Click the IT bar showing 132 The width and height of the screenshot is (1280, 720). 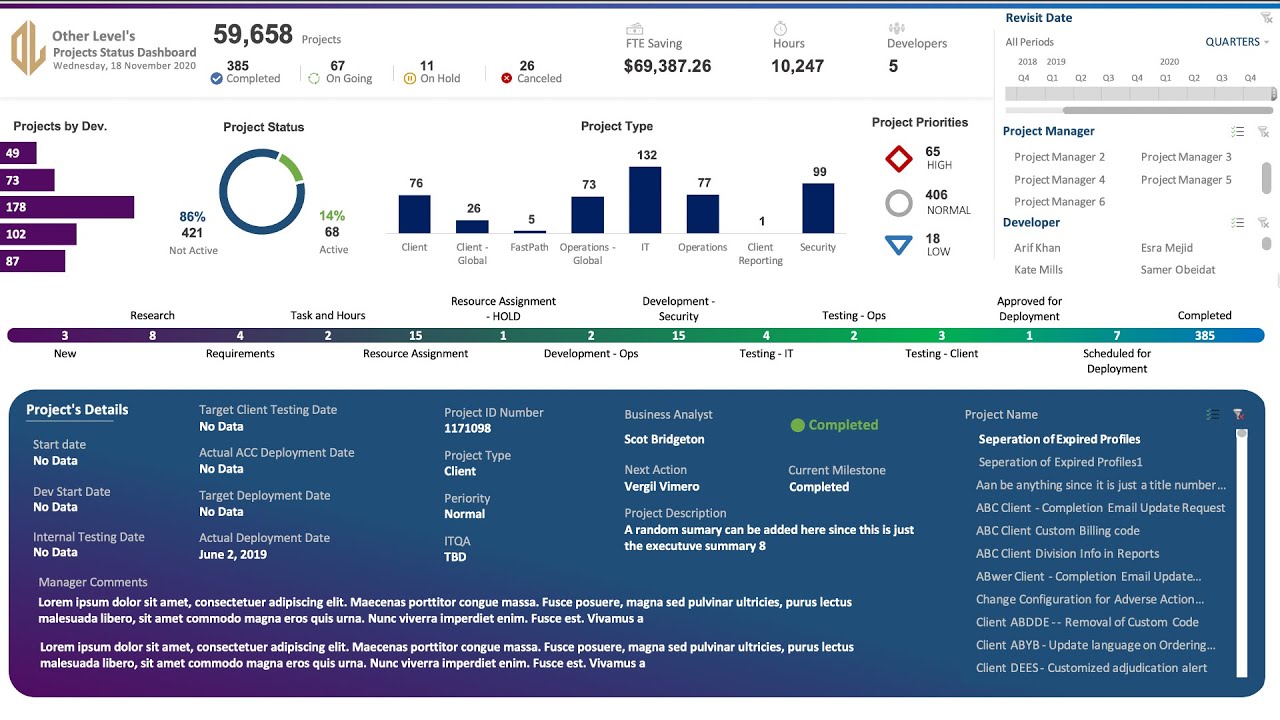point(645,200)
